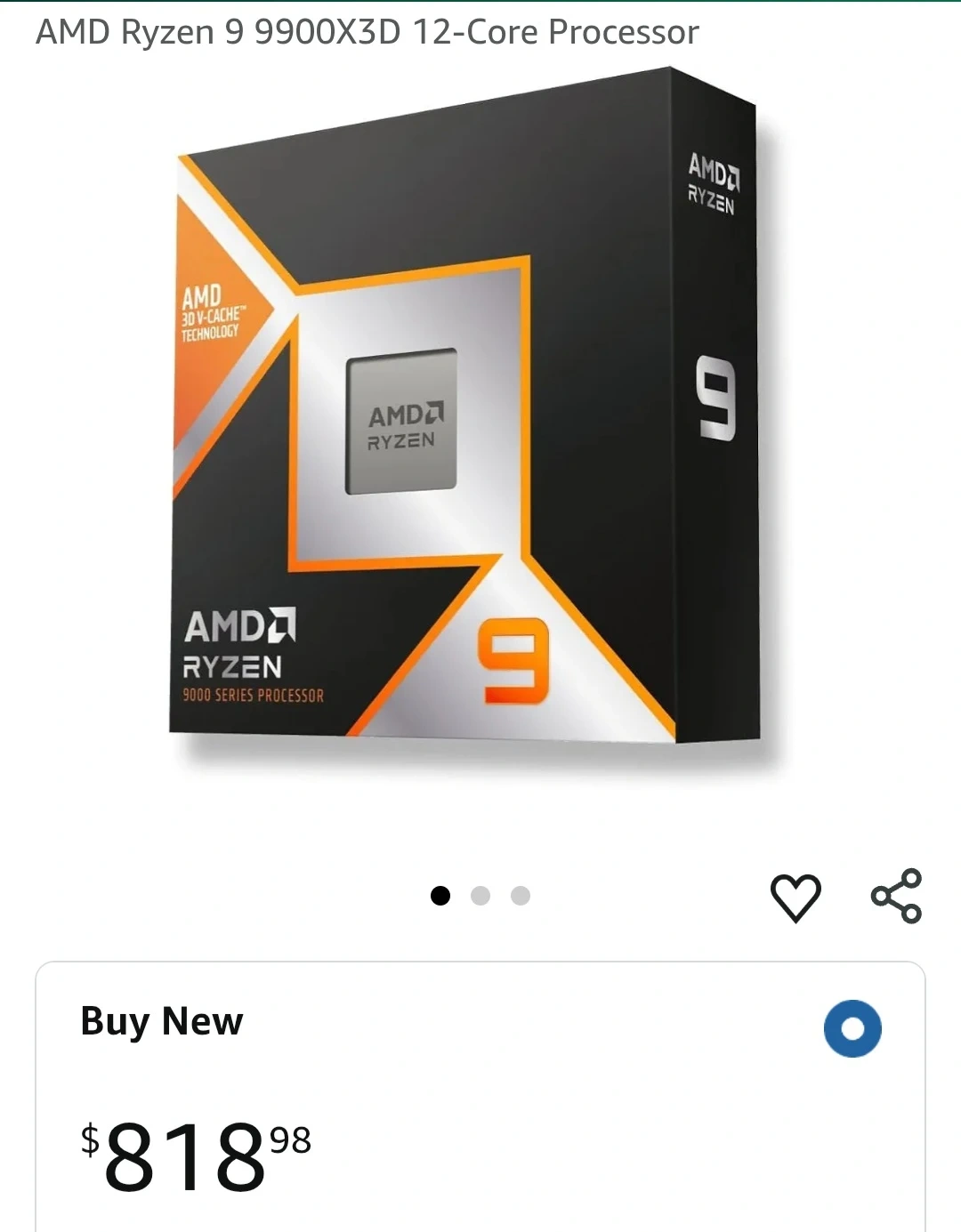Image resolution: width=961 pixels, height=1232 pixels.
Task: Jump to the third product image dot
Action: (521, 896)
